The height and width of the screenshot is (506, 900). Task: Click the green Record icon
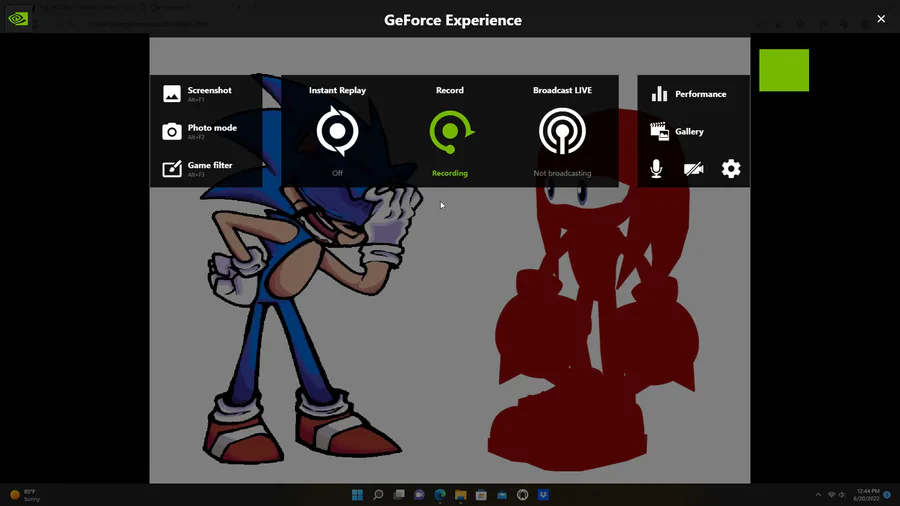(451, 131)
